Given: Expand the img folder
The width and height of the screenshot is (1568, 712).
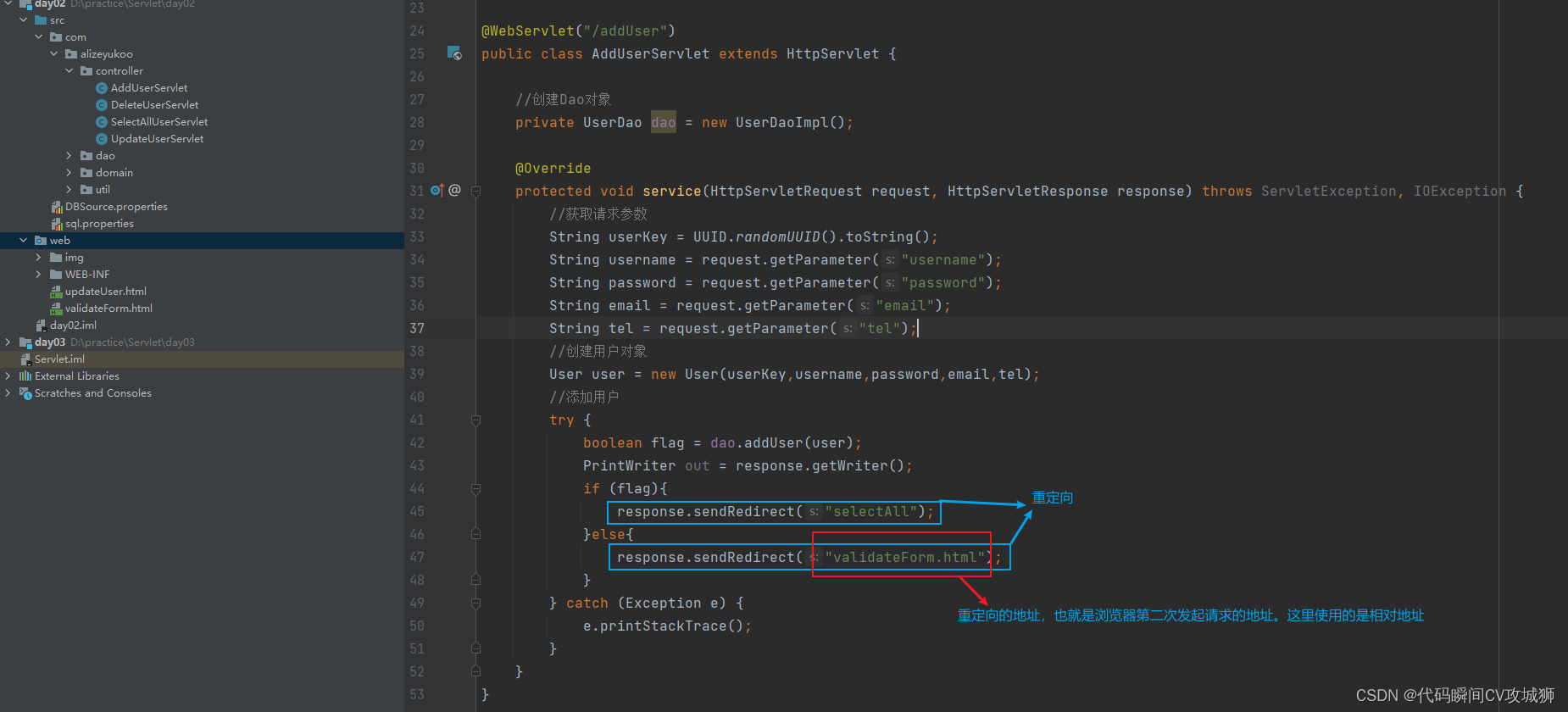Looking at the screenshot, I should [x=39, y=258].
